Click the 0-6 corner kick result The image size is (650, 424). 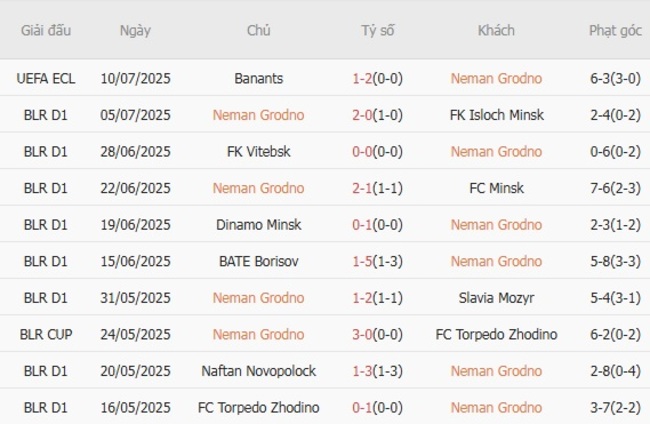[615, 152]
